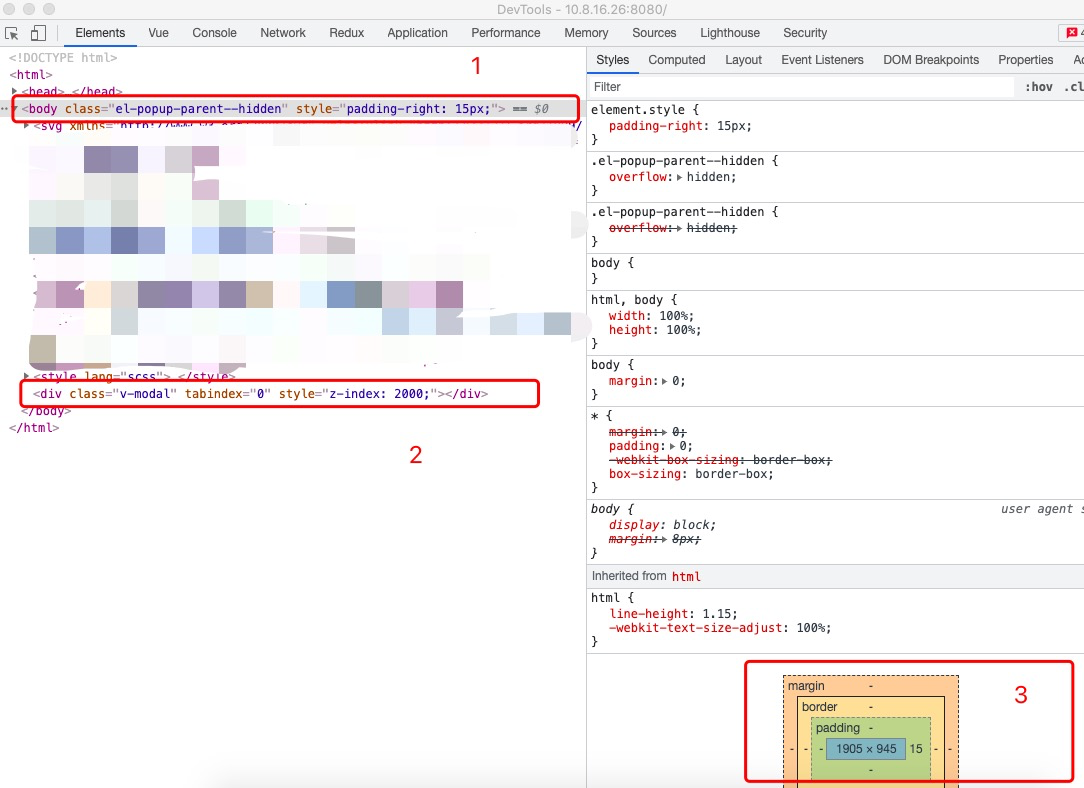
Task: Open the DOM Breakpoints sidebar tab
Action: 931,60
